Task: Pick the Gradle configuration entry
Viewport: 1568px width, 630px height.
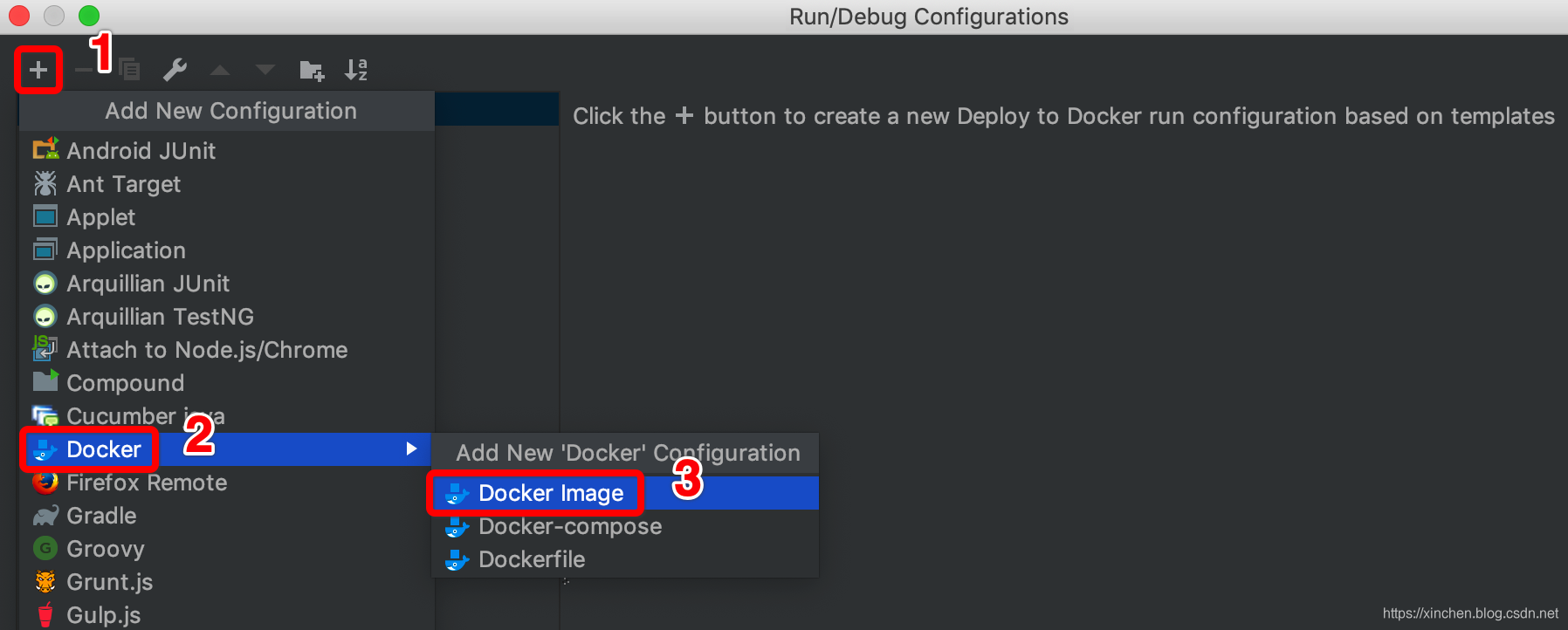Action: [101, 516]
